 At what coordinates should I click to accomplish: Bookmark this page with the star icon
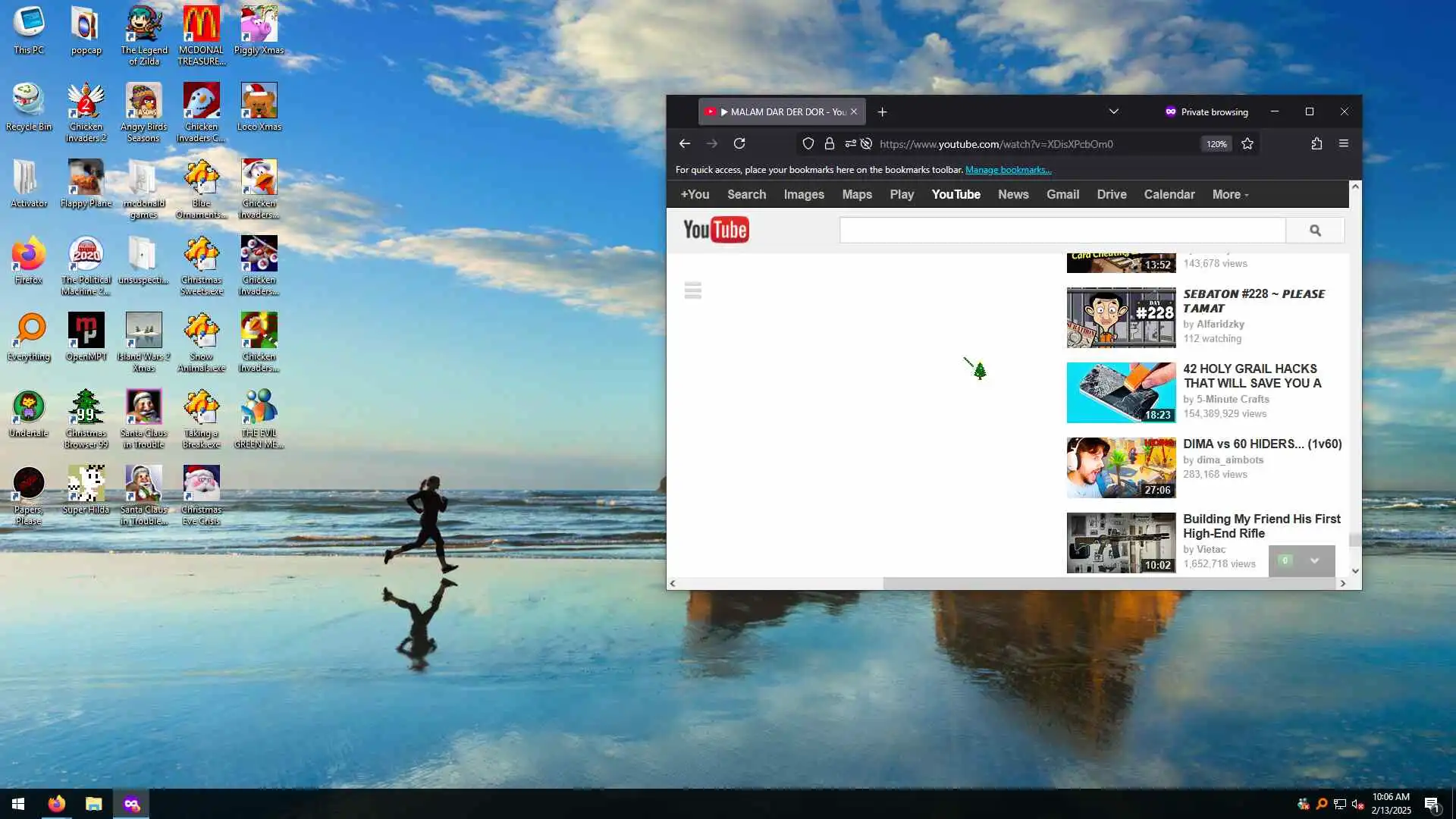(1247, 143)
